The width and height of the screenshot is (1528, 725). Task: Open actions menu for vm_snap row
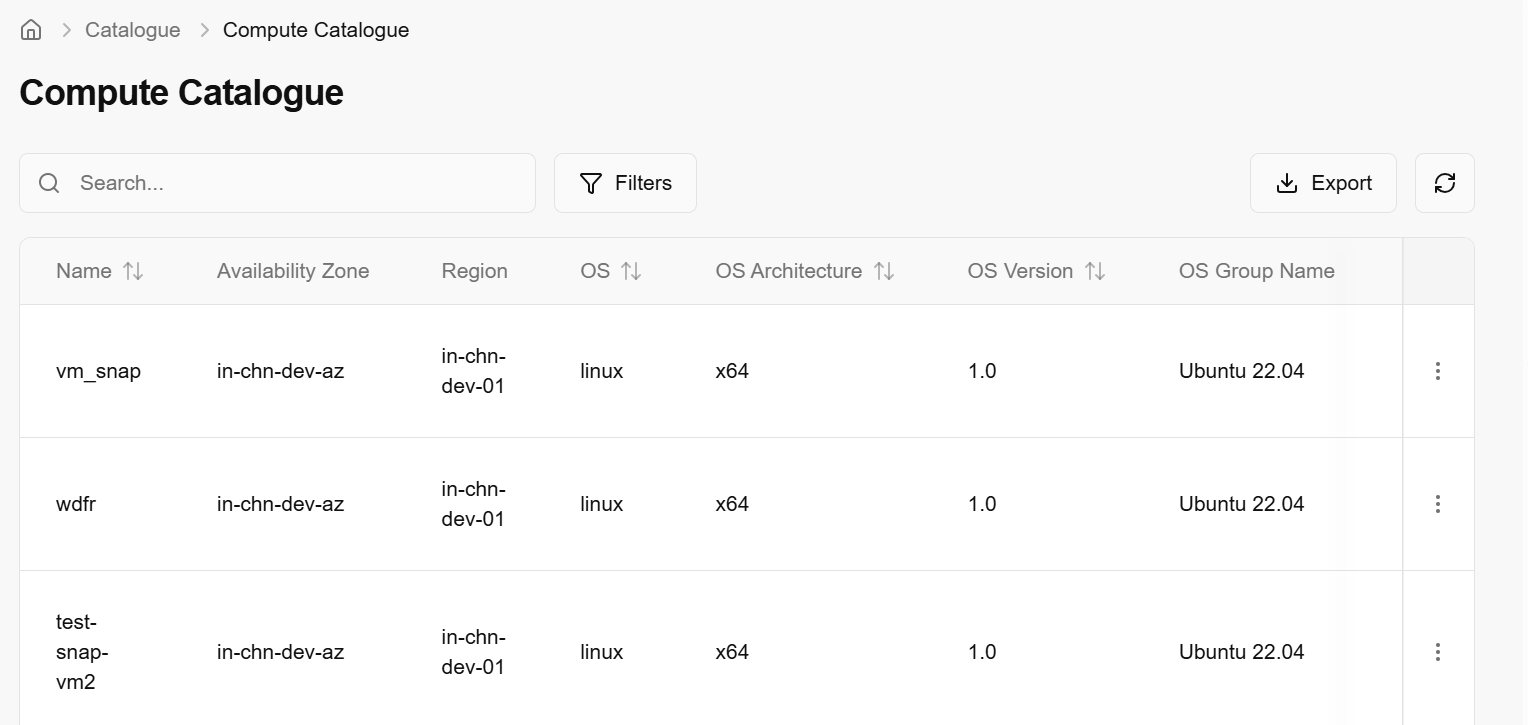pos(1437,371)
